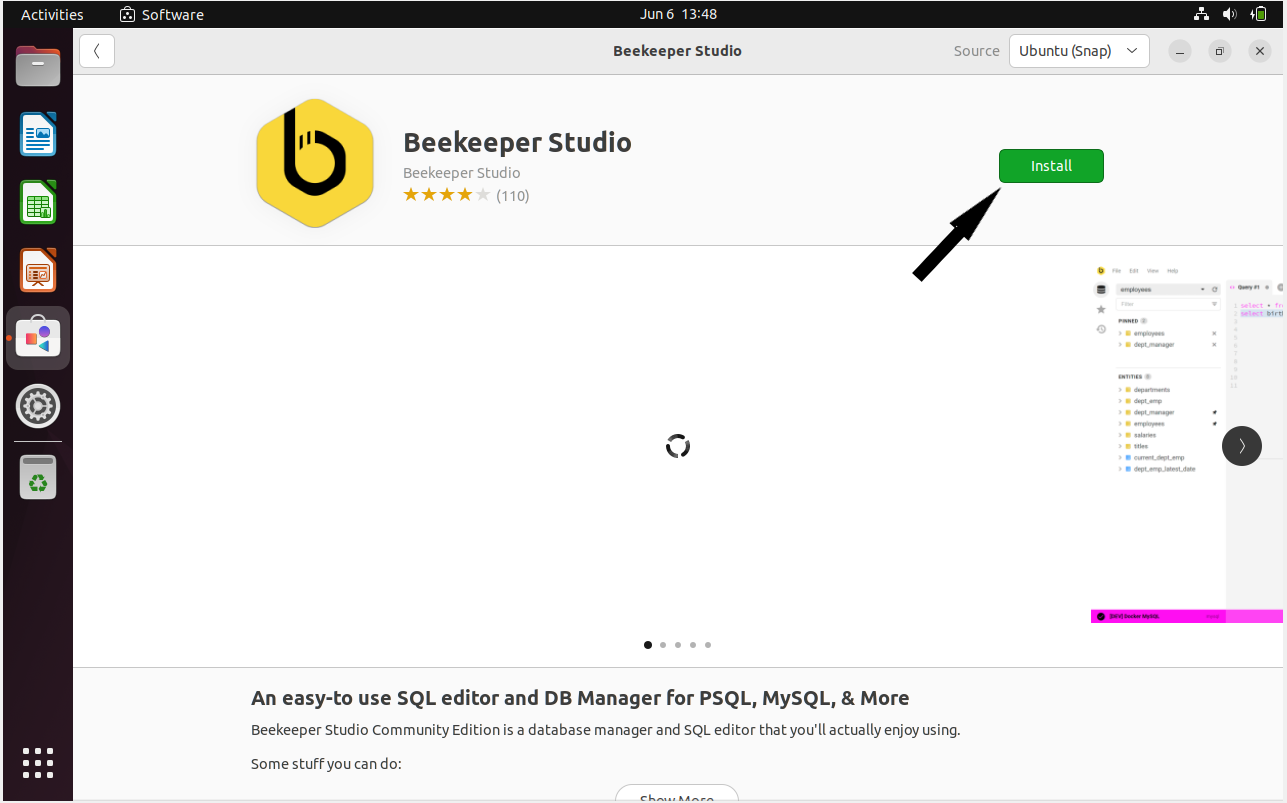Minimize the Software window
Image resolution: width=1287 pixels, height=803 pixels.
coord(1180,51)
